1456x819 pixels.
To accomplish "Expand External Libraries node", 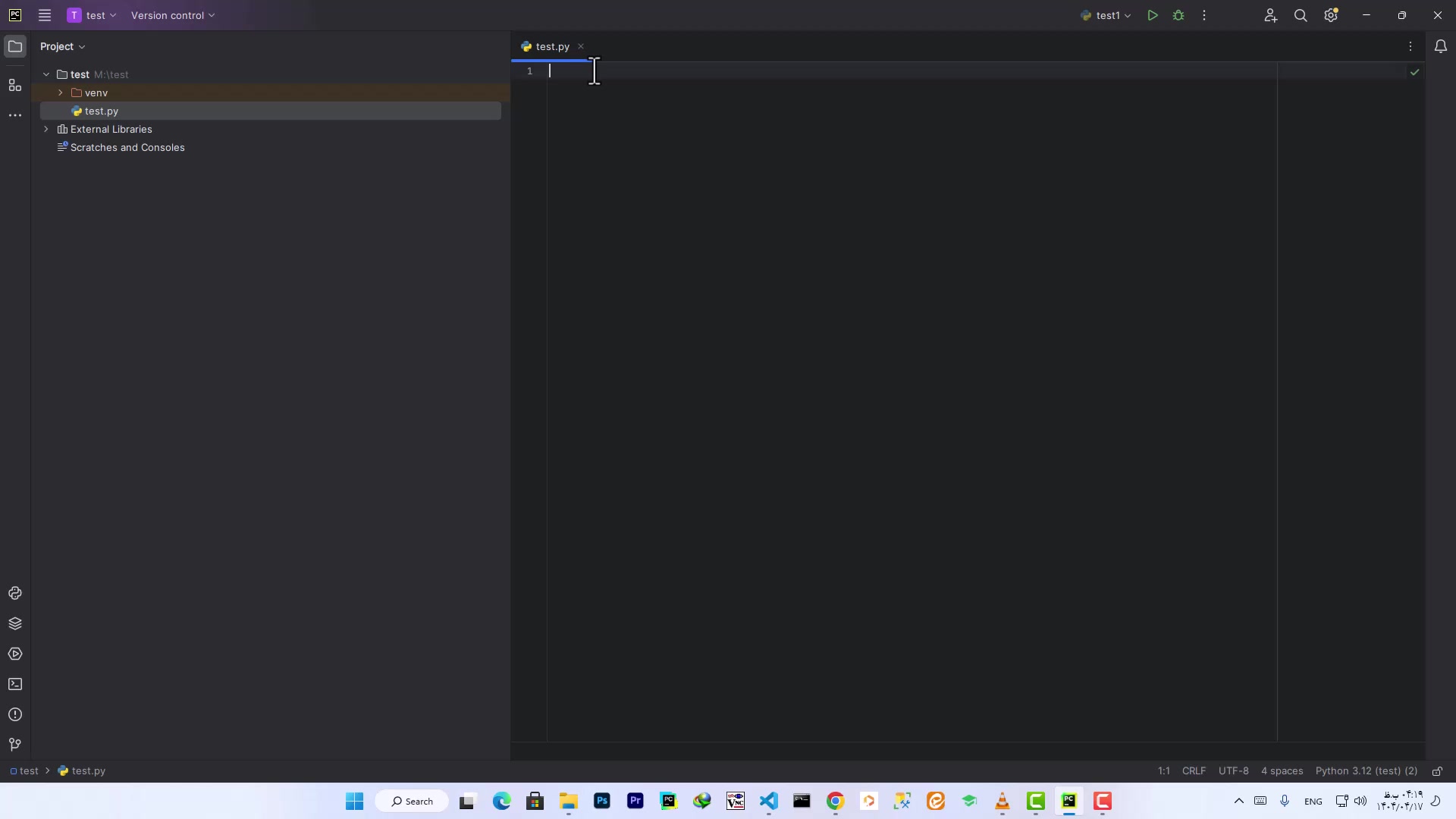I will pos(46,129).
